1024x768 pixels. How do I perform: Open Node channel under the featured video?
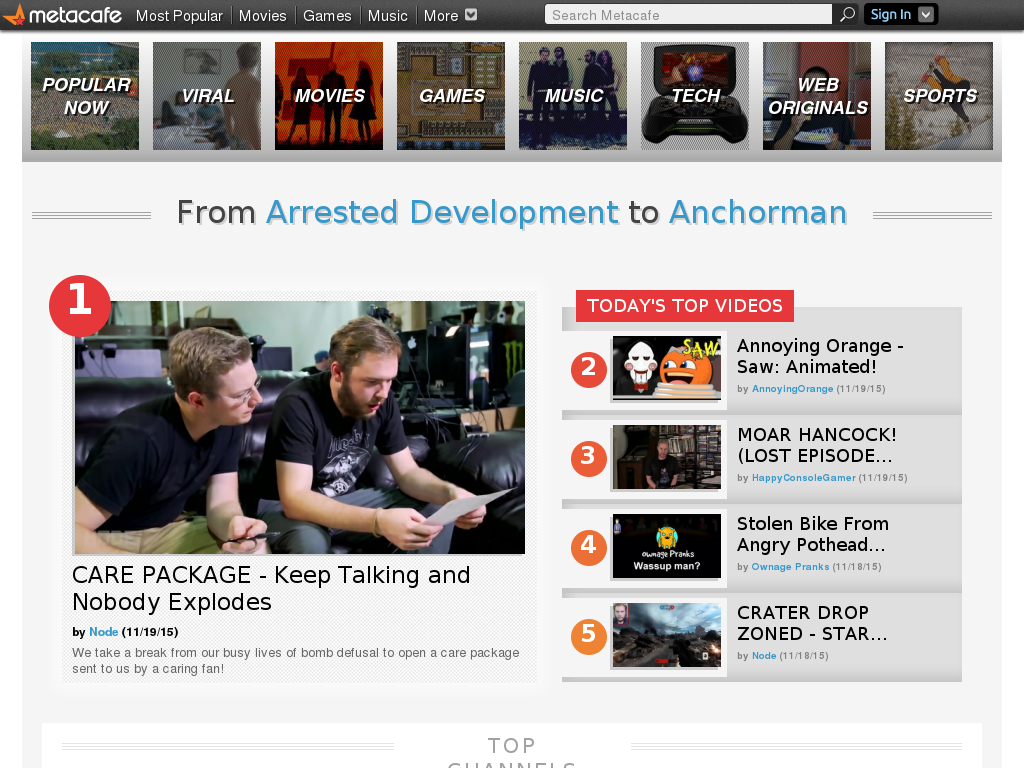click(103, 632)
